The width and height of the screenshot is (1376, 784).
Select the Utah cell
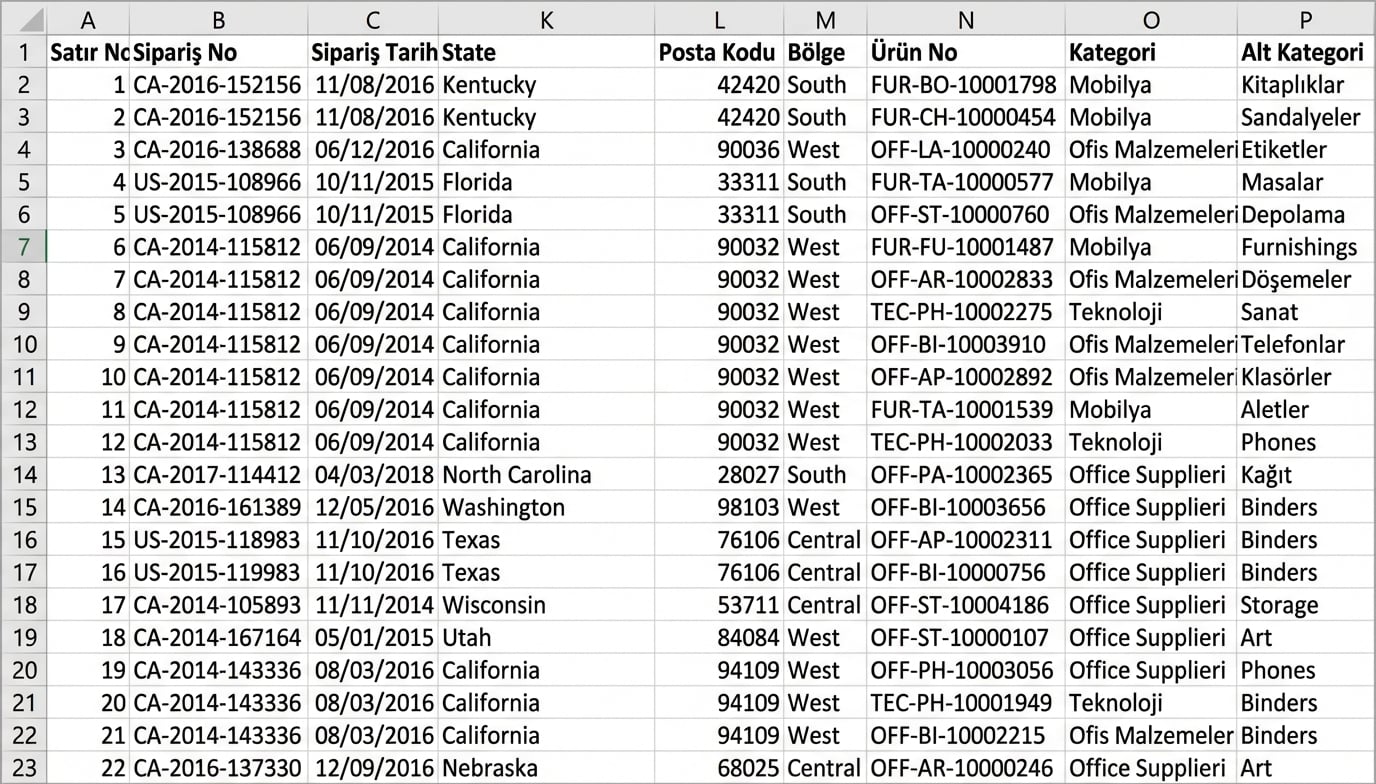467,637
